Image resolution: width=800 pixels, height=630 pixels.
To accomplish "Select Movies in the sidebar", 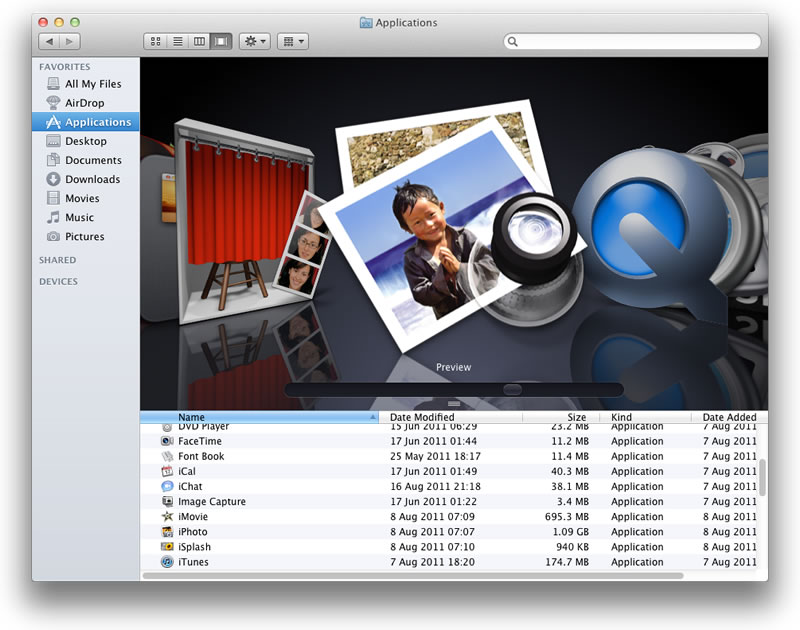I will pos(82,198).
